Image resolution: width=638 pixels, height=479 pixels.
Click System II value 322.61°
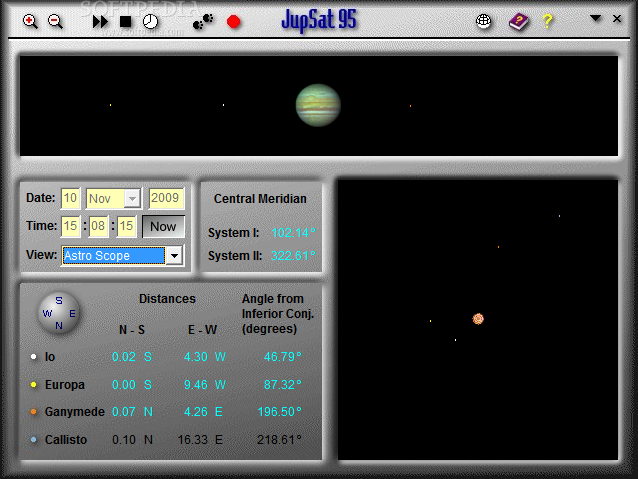pyautogui.click(x=293, y=256)
